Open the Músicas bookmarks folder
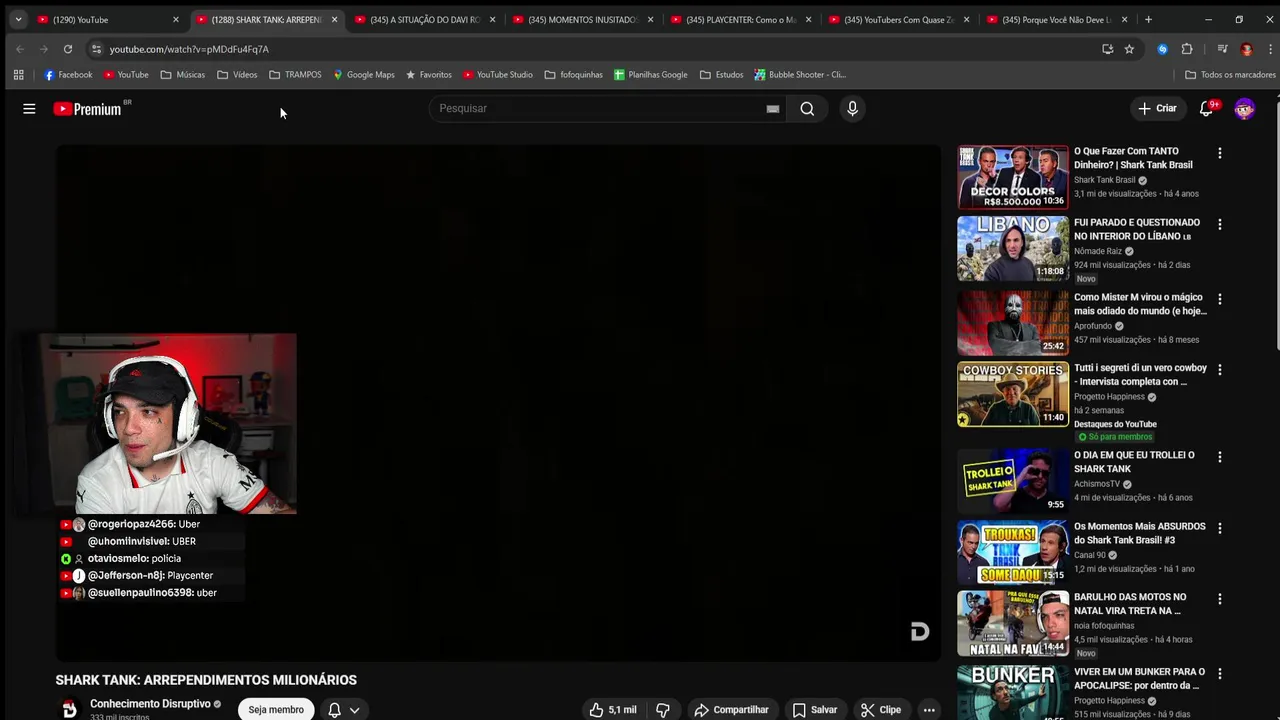 pos(182,74)
